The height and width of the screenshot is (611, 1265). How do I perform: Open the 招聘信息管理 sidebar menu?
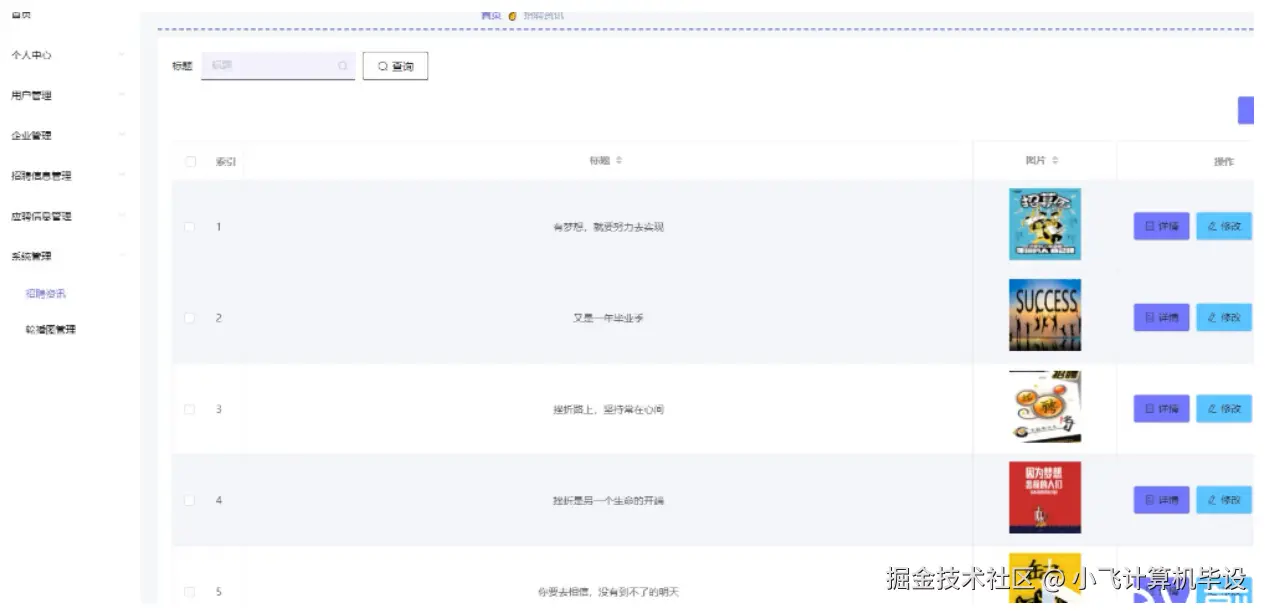coord(68,176)
